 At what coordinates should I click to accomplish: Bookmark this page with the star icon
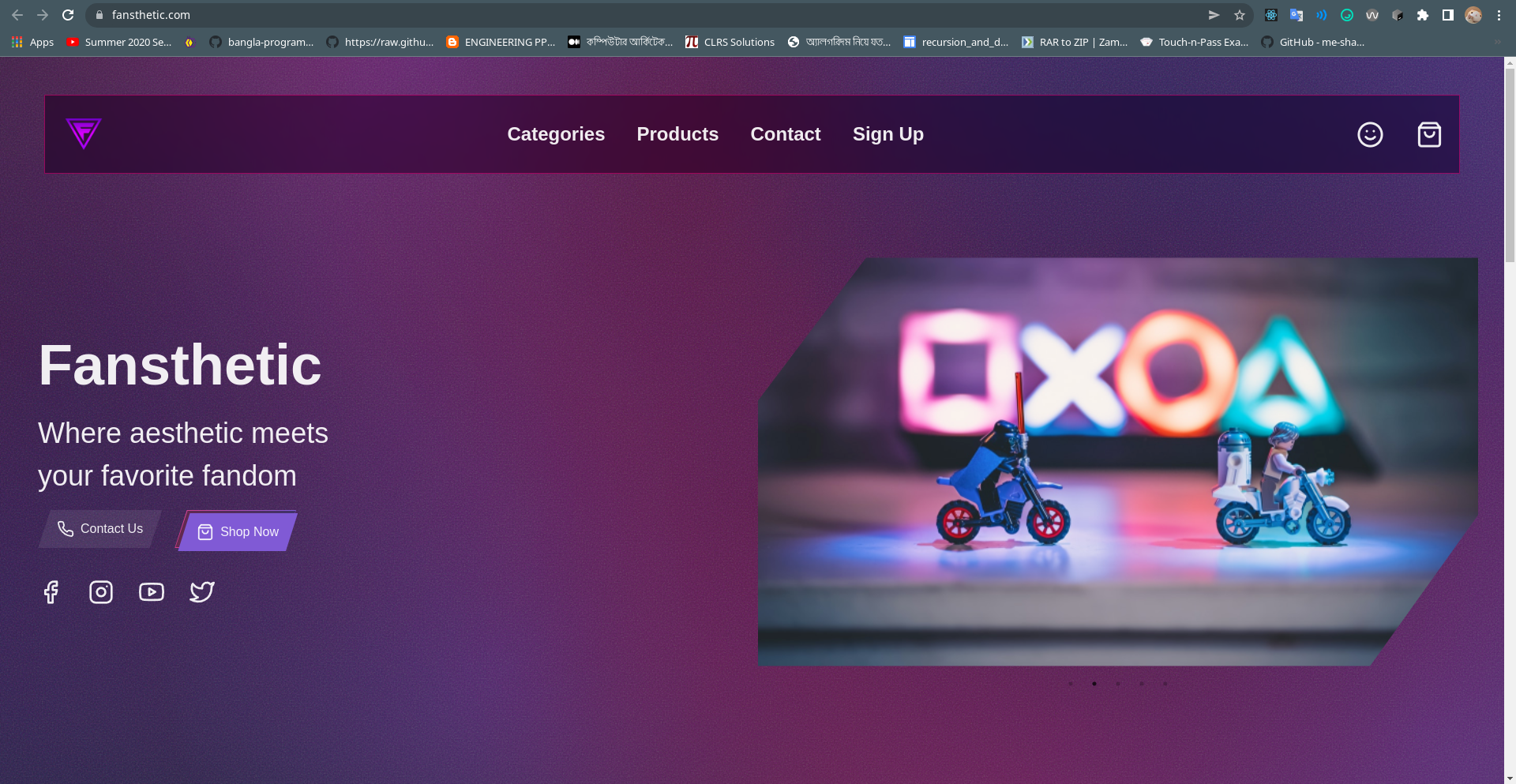tap(1240, 15)
